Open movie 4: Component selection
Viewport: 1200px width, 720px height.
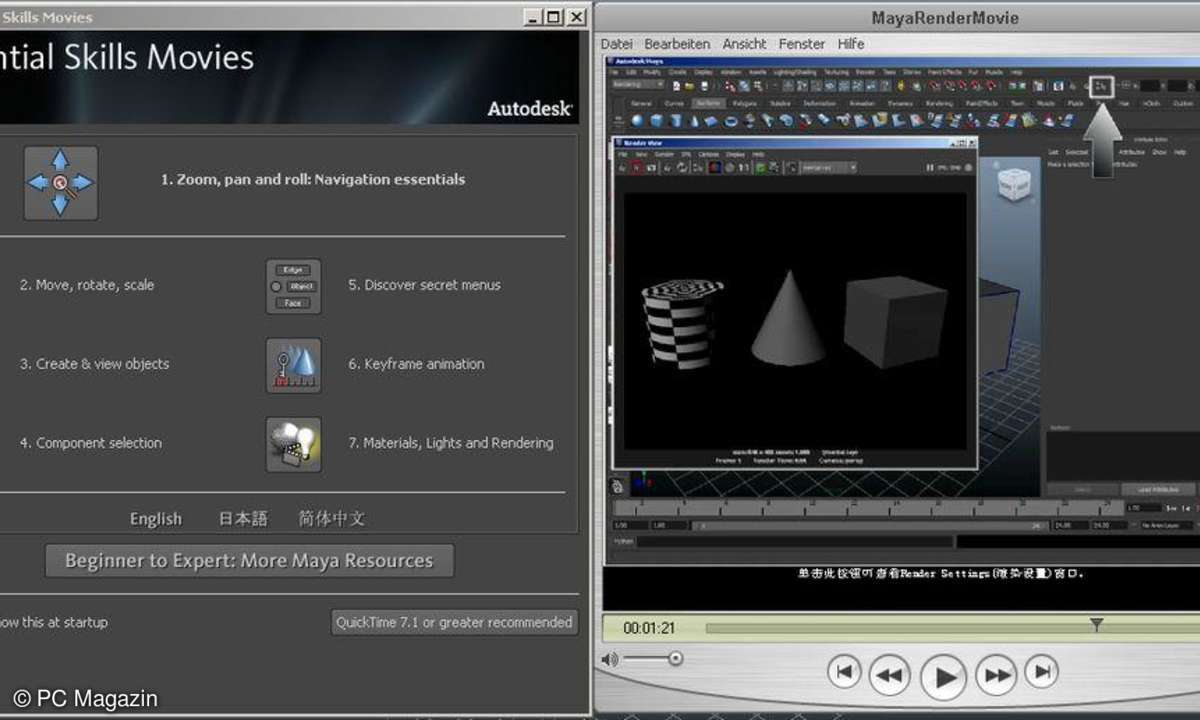[90, 443]
